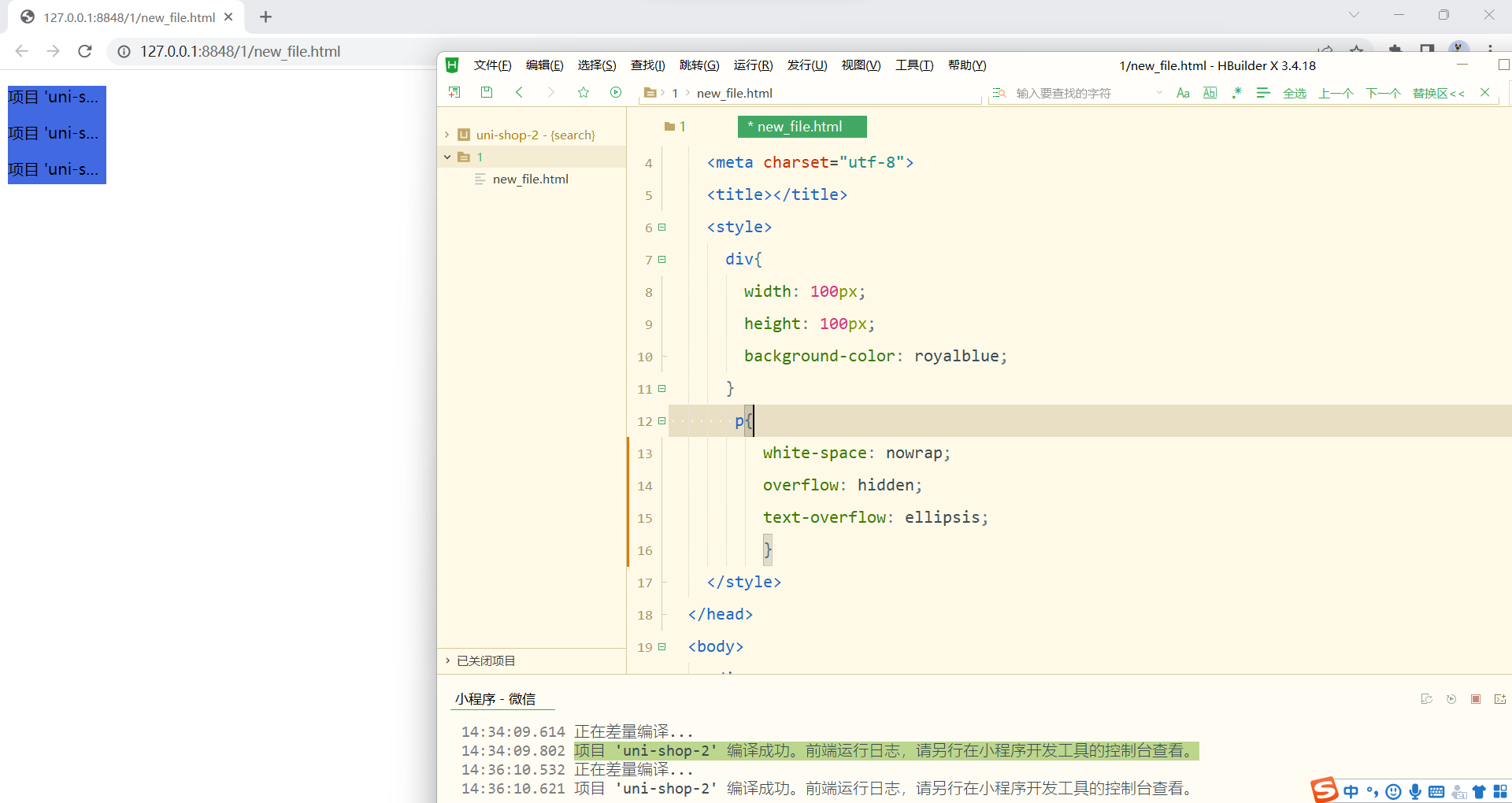Open a new browser tab
The image size is (1512, 803).
pyautogui.click(x=265, y=17)
